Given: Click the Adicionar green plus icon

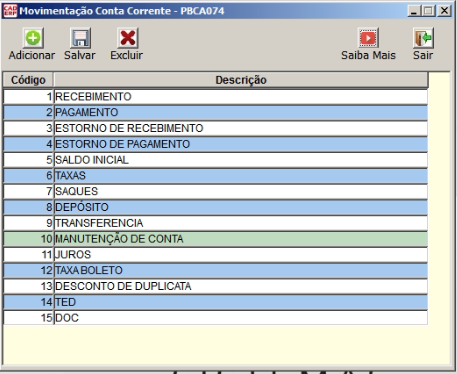Looking at the screenshot, I should click(33, 38).
